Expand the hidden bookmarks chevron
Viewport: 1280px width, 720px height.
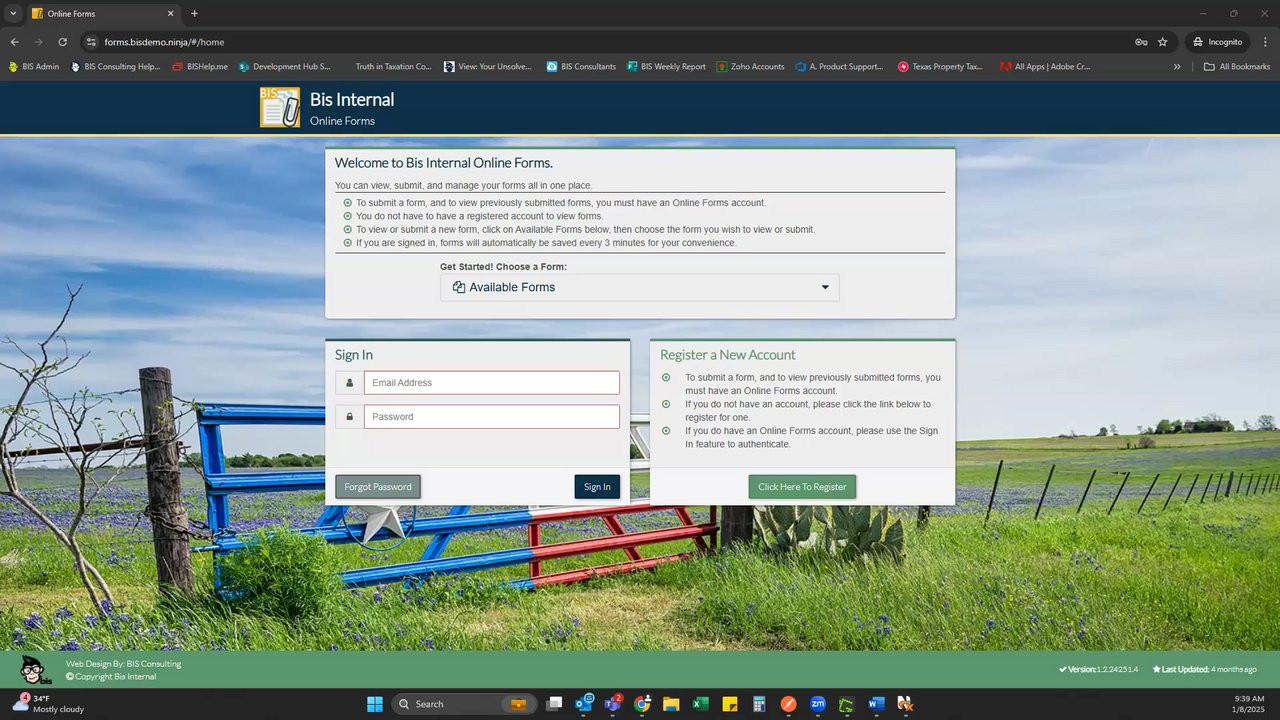(1177, 67)
